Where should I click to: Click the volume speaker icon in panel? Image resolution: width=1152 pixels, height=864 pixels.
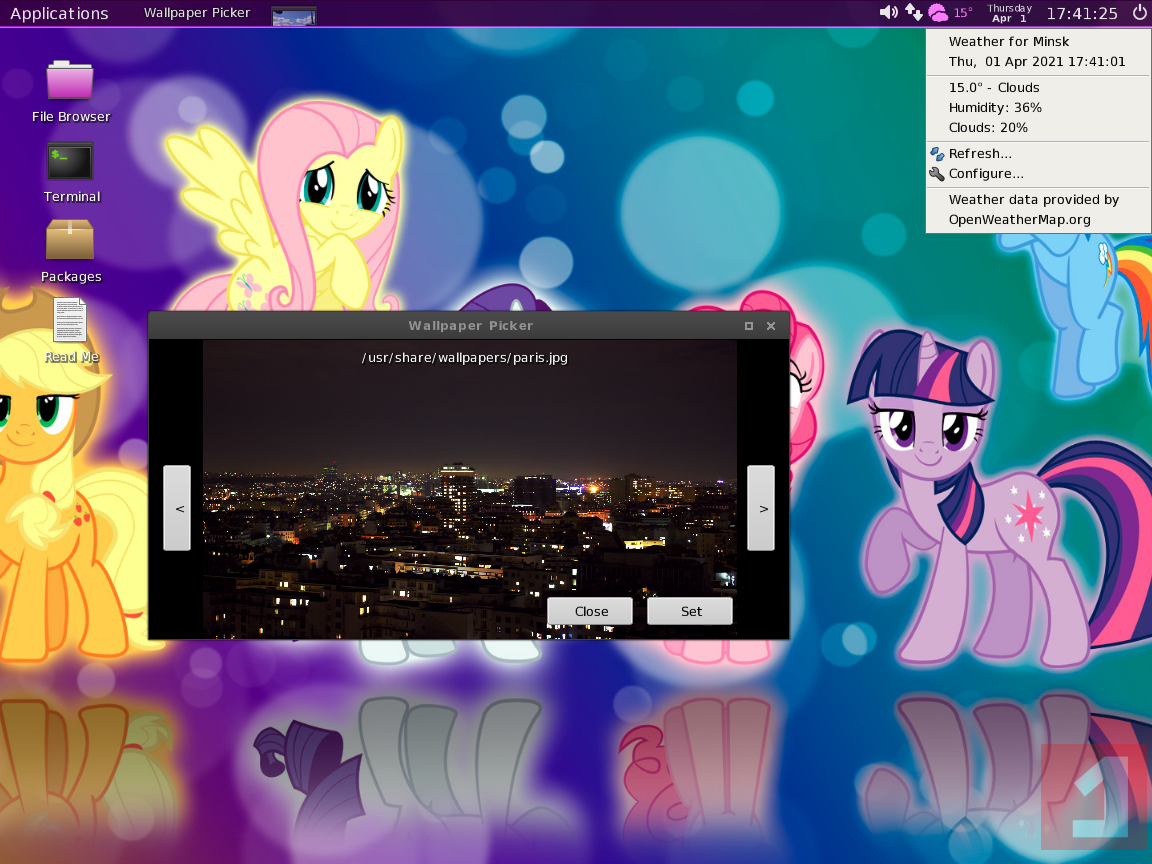pyautogui.click(x=888, y=12)
